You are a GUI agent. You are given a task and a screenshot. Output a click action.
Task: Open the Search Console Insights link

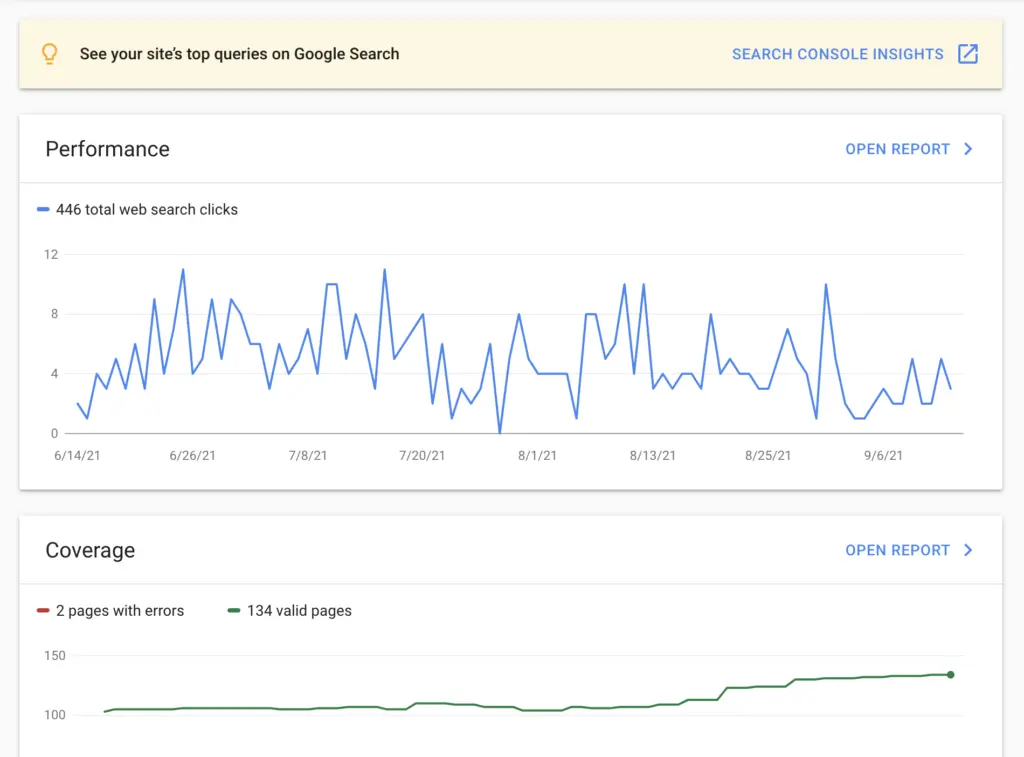(837, 54)
